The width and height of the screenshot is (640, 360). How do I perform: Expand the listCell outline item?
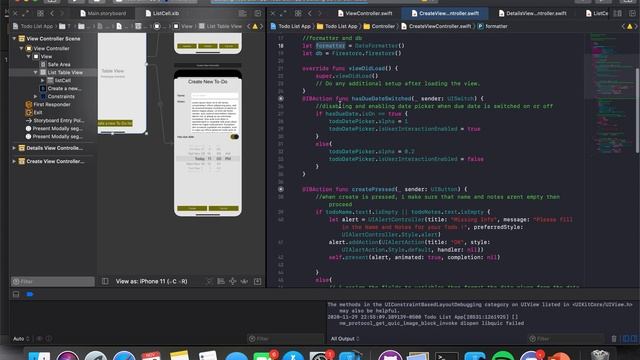click(42, 80)
